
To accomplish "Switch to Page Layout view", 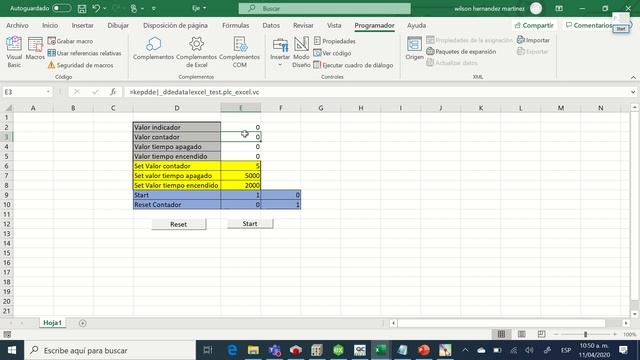I will tap(522, 334).
